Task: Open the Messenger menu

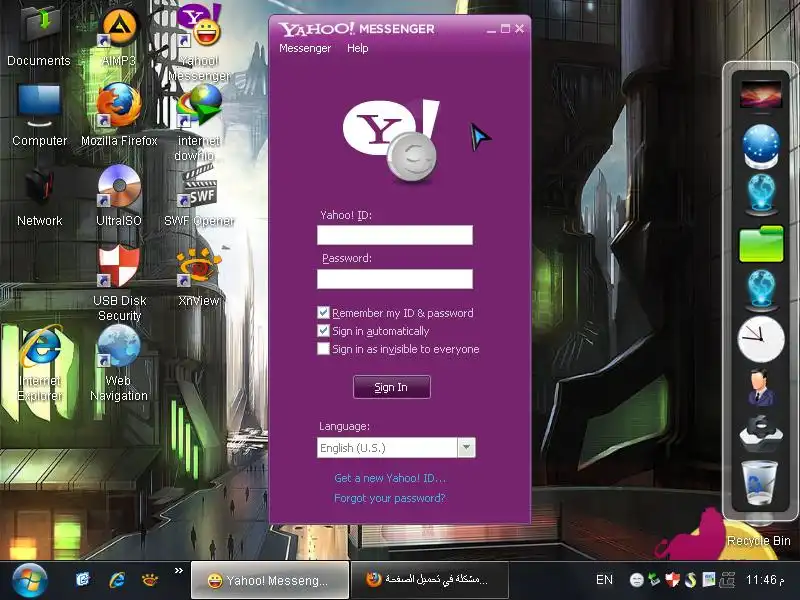Action: pos(305,48)
